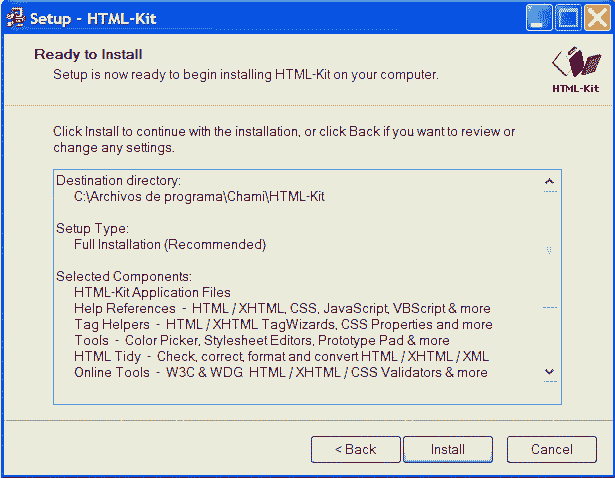Select the 'Help References' component line
615x478 pixels.
[282, 309]
